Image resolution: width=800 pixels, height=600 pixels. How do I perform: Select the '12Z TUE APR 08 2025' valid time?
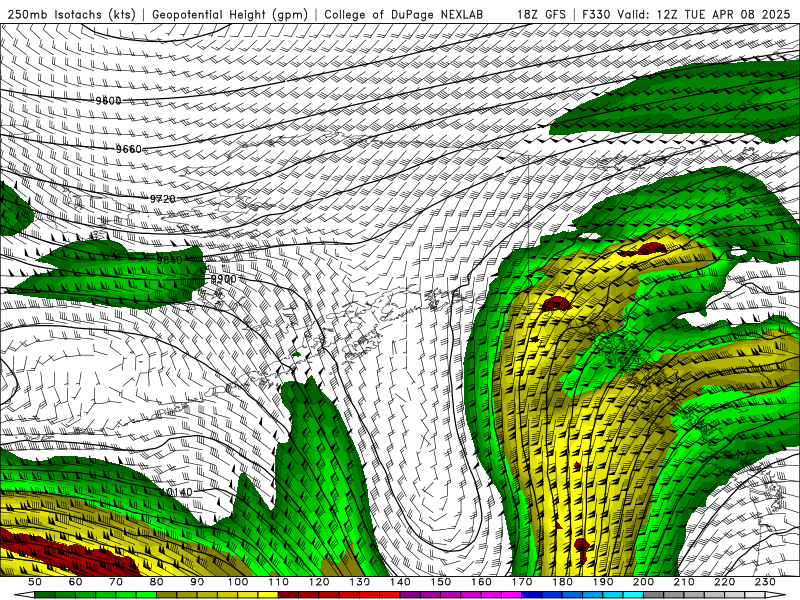click(723, 15)
